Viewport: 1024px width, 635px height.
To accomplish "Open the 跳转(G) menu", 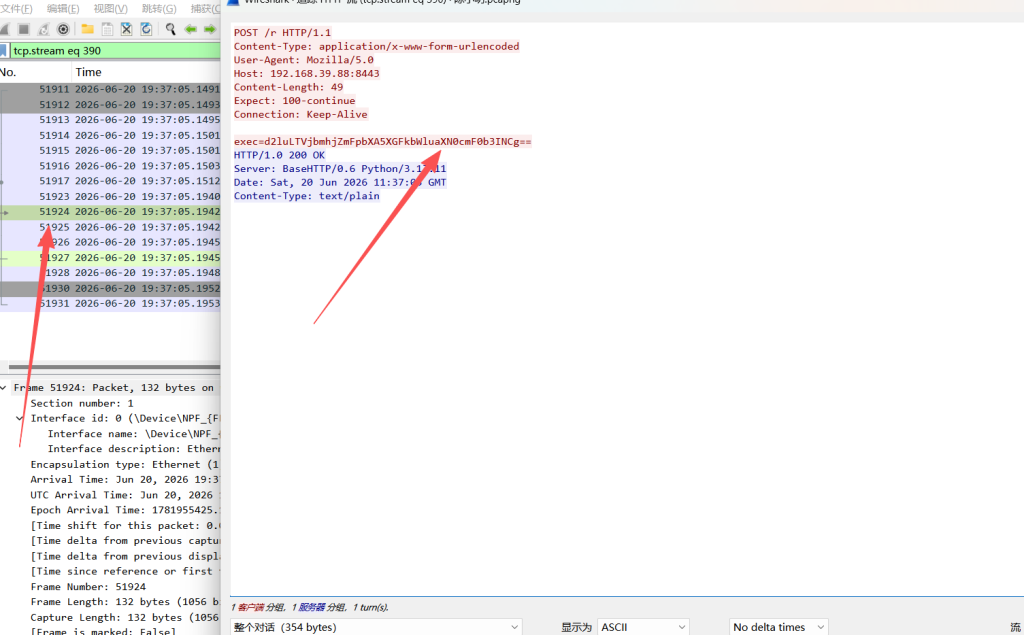I will [x=159, y=8].
